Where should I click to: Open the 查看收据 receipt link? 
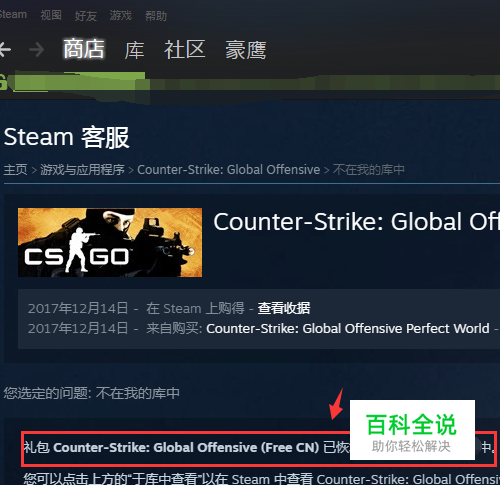coord(284,308)
